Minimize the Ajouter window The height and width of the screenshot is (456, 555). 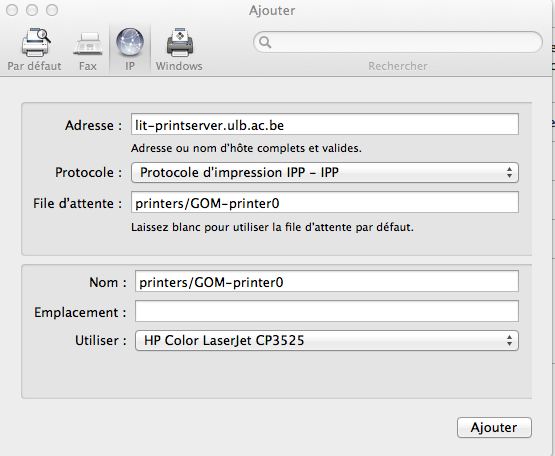coord(32,10)
